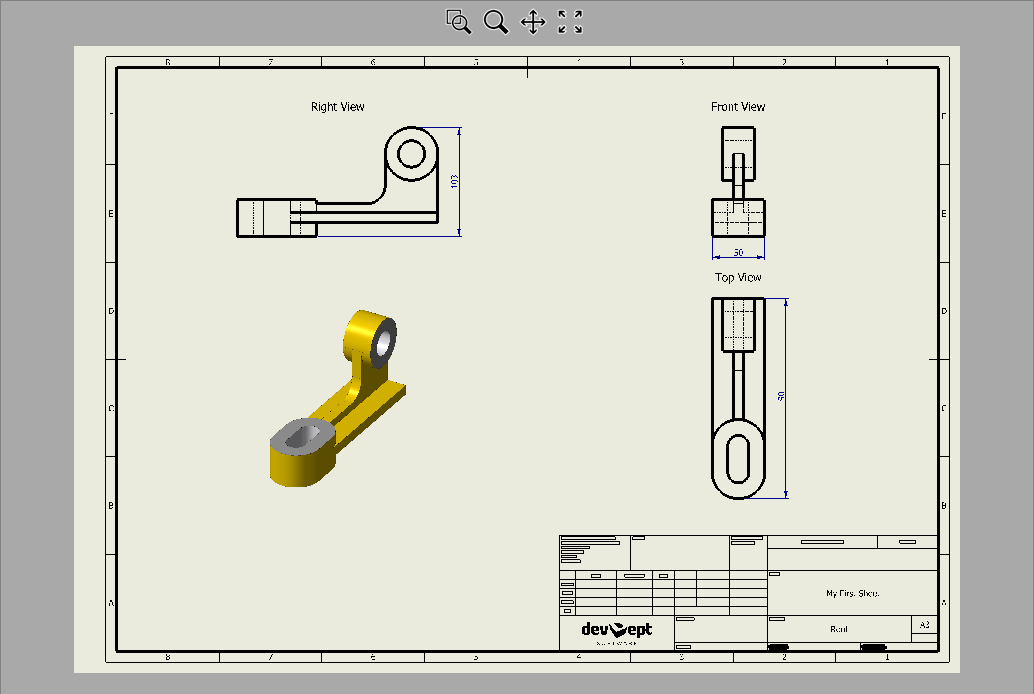Click the A3 sheet size cell

923,625
